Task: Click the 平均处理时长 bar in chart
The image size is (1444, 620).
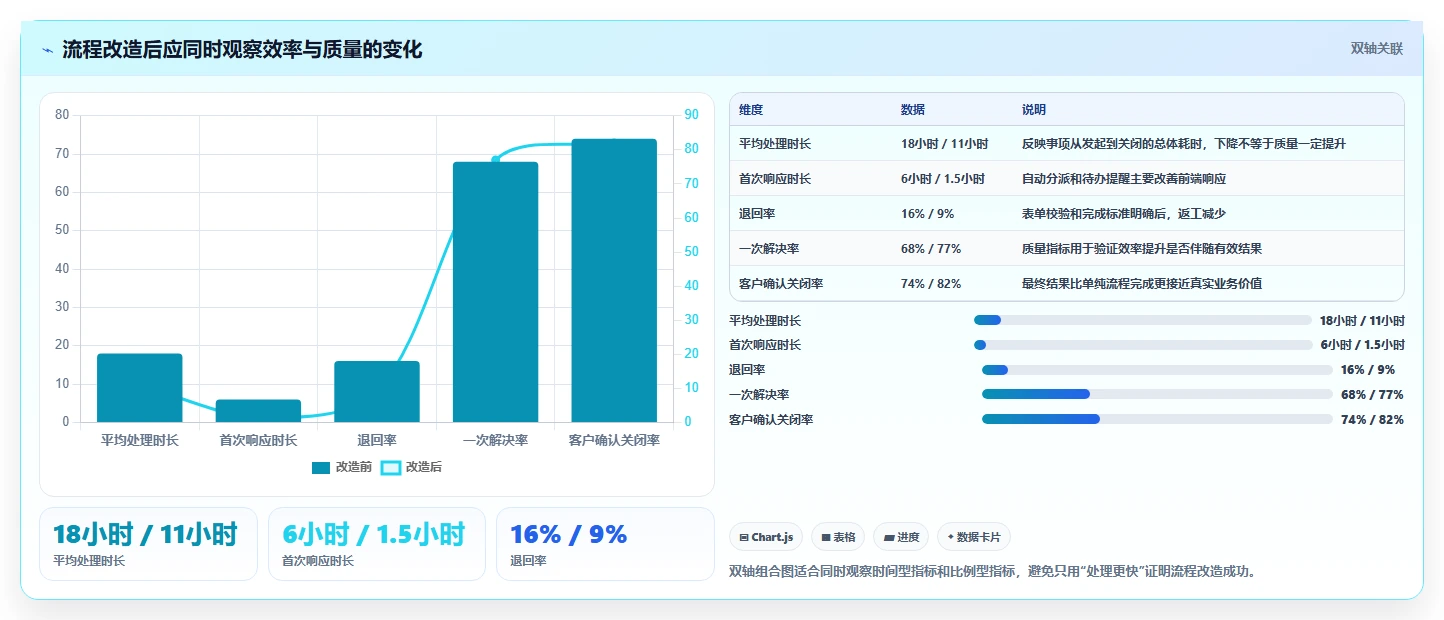Action: click(140, 388)
